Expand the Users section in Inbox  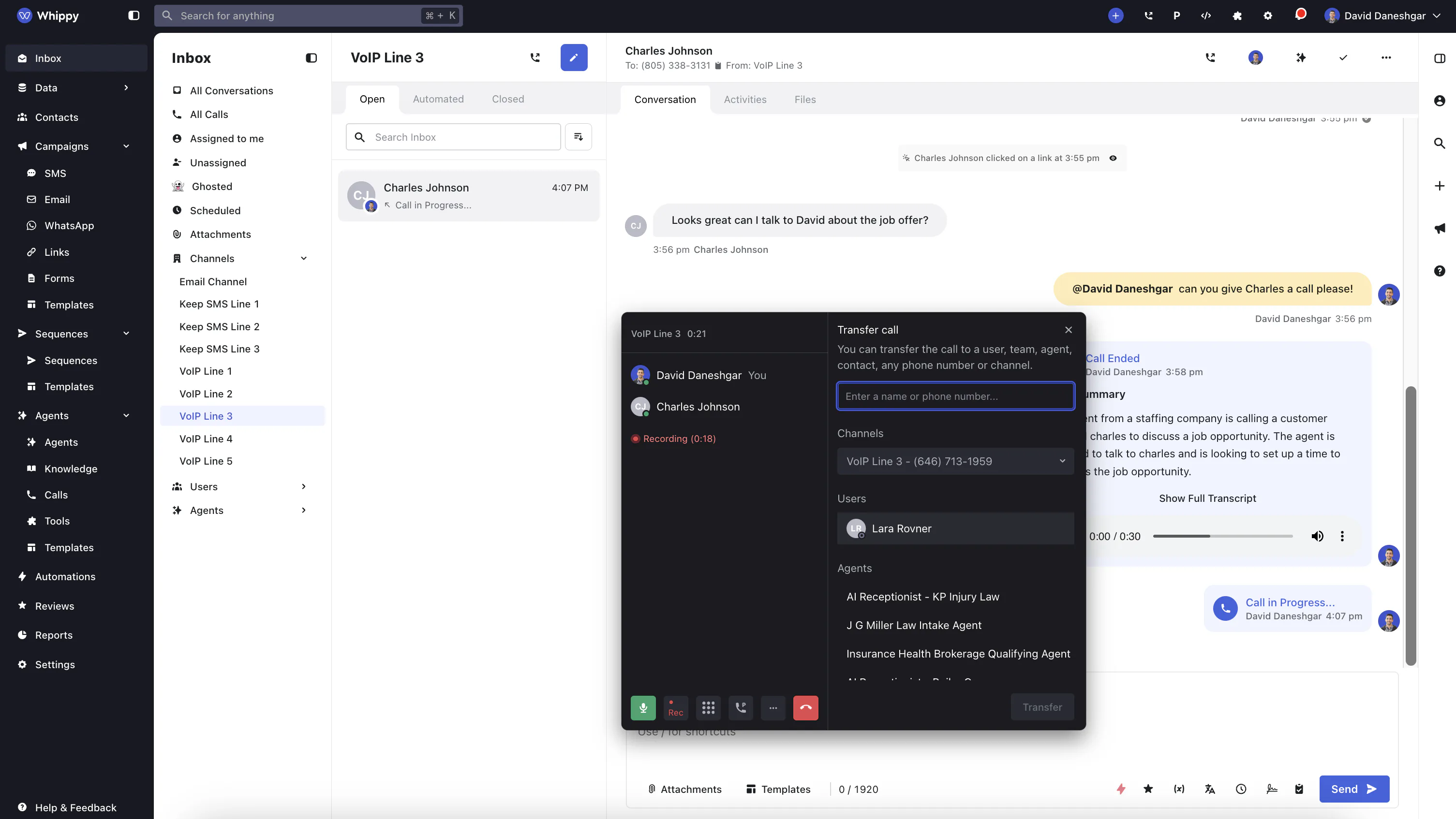[303, 486]
